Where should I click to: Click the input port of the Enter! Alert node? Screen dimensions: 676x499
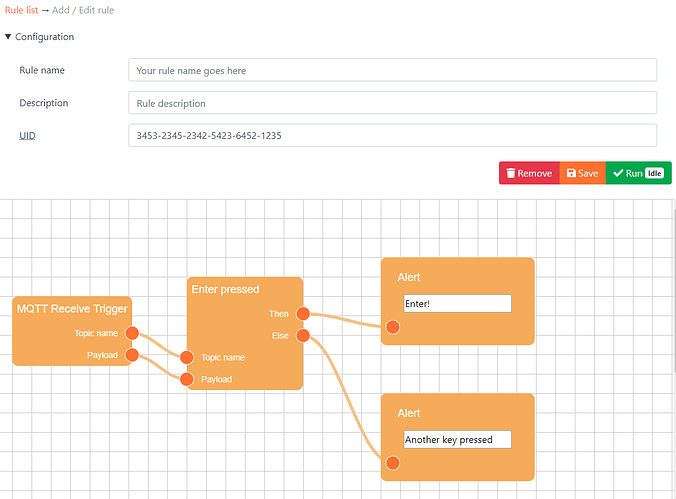tap(393, 326)
